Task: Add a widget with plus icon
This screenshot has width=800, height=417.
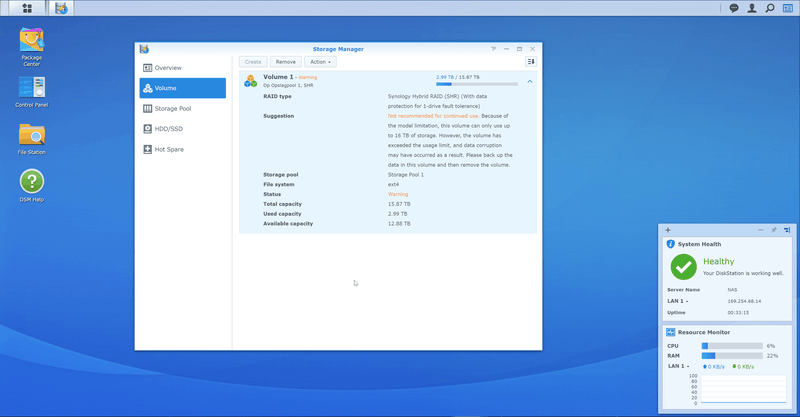Action: point(668,230)
